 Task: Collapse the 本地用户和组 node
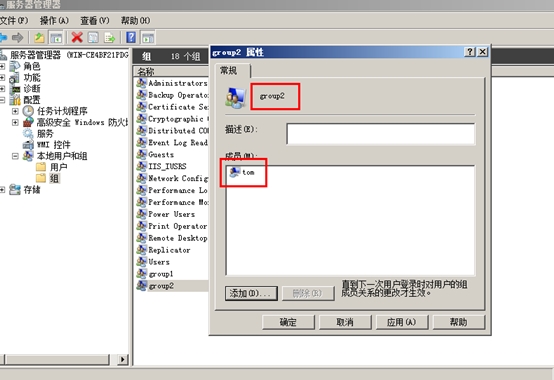pyautogui.click(x=15, y=156)
